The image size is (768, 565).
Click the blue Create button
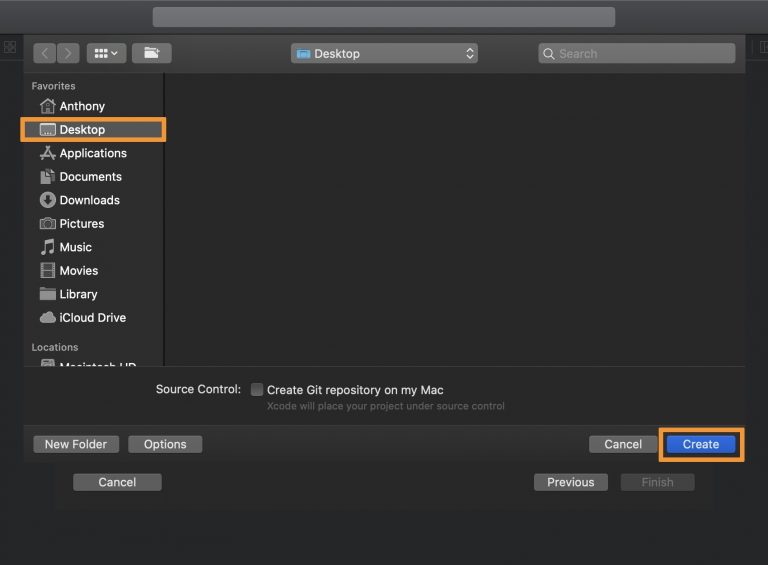[x=701, y=444]
